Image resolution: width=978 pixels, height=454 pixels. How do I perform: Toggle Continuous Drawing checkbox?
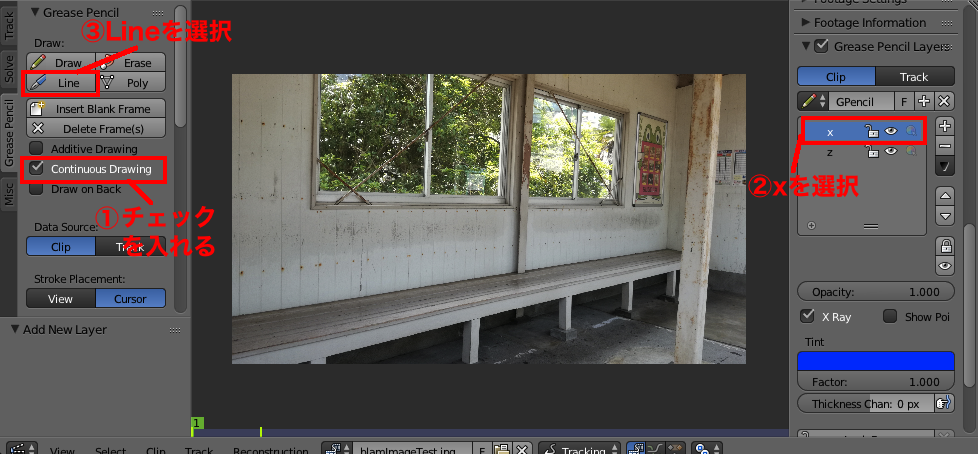coord(37,168)
